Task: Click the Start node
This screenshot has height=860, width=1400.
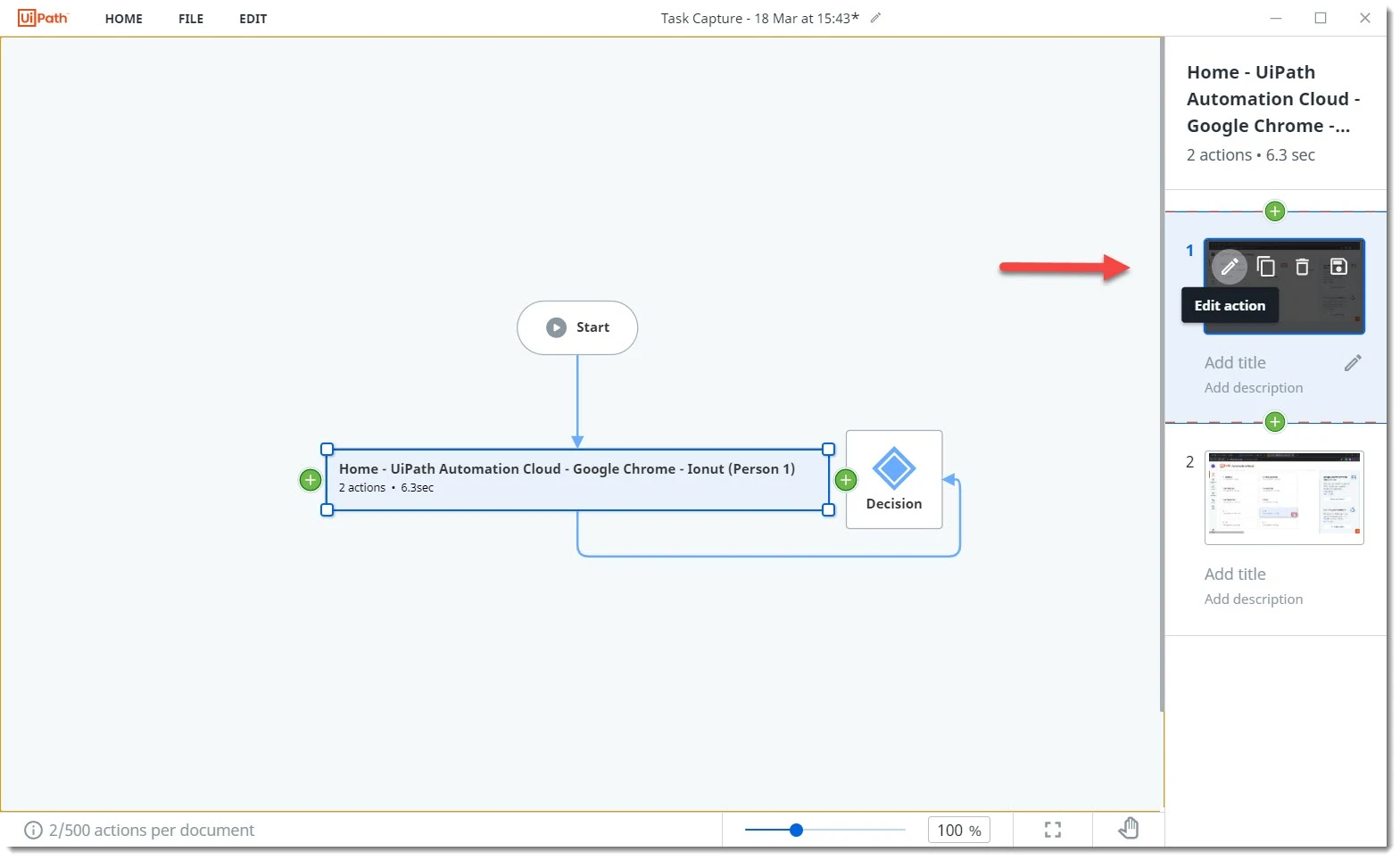Action: pos(577,327)
